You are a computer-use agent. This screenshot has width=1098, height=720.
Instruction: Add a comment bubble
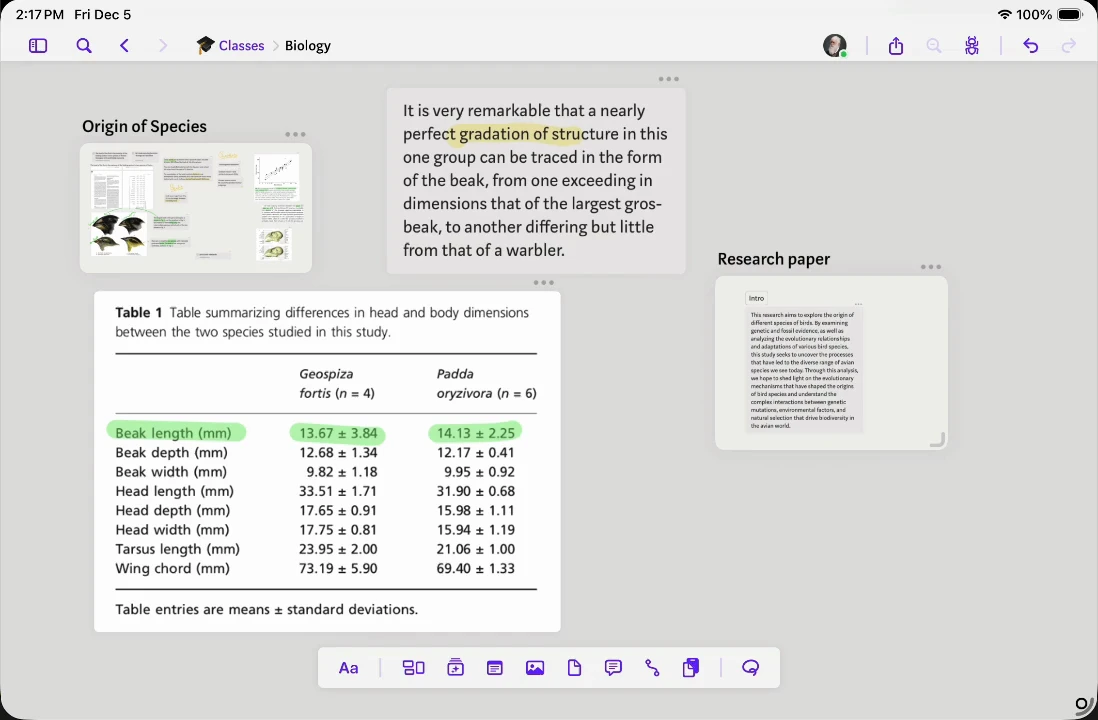pyautogui.click(x=613, y=667)
